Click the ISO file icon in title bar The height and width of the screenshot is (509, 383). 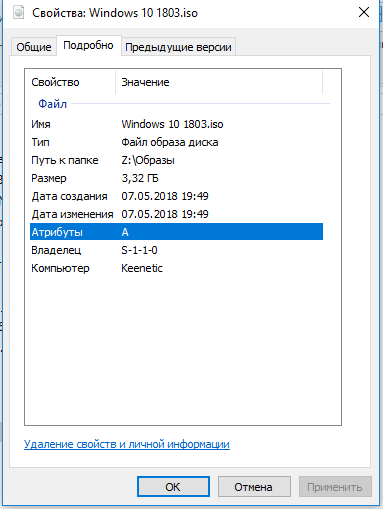18,13
